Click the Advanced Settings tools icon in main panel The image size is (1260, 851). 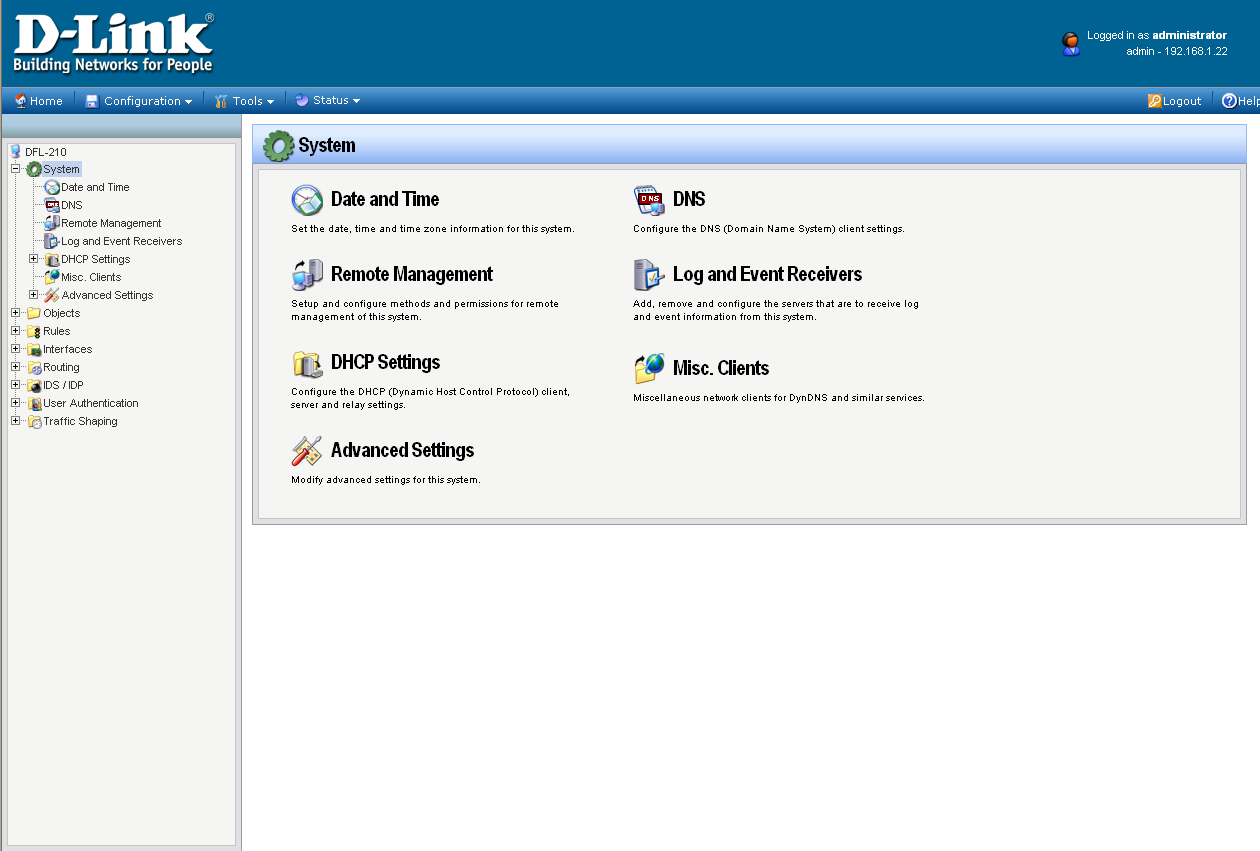click(307, 451)
